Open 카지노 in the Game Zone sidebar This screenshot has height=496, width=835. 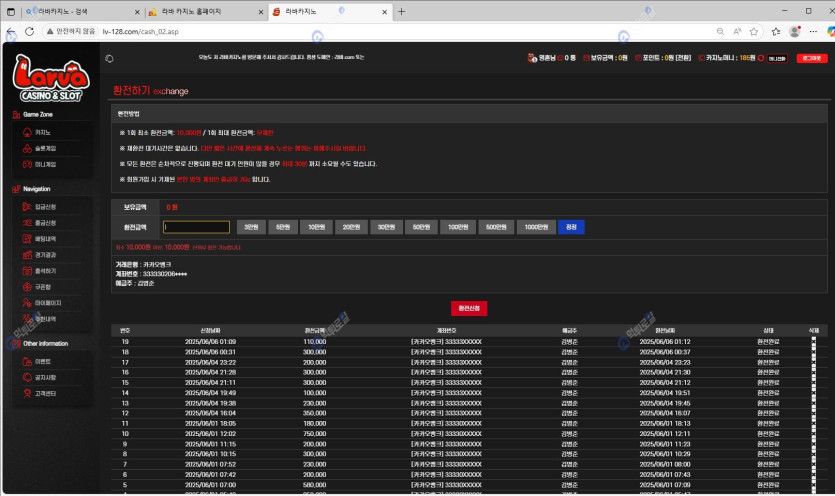[x=42, y=132]
